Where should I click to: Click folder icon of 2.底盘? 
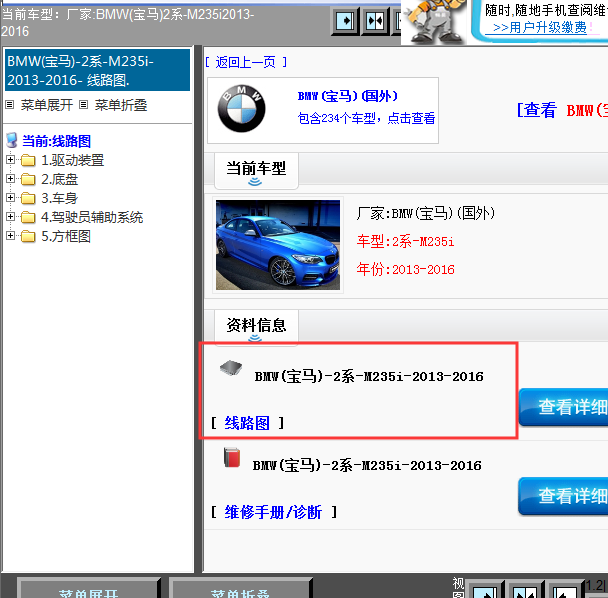tap(28, 179)
